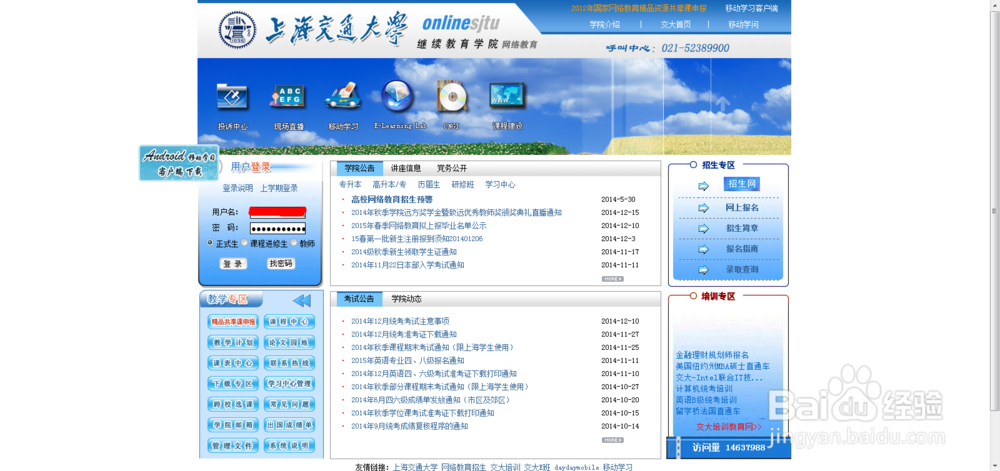Select the 高升本/专 sub-category
The height and width of the screenshot is (471, 1000).
pos(390,185)
